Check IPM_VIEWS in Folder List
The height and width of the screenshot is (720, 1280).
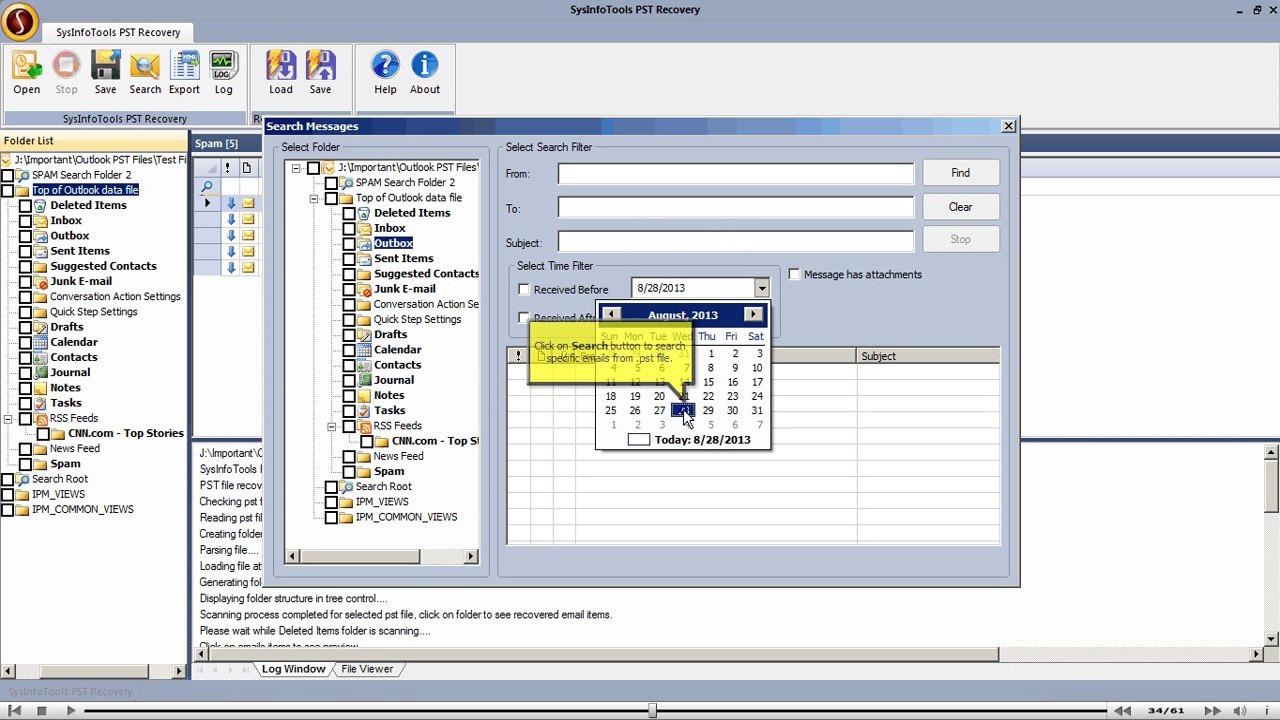7,494
